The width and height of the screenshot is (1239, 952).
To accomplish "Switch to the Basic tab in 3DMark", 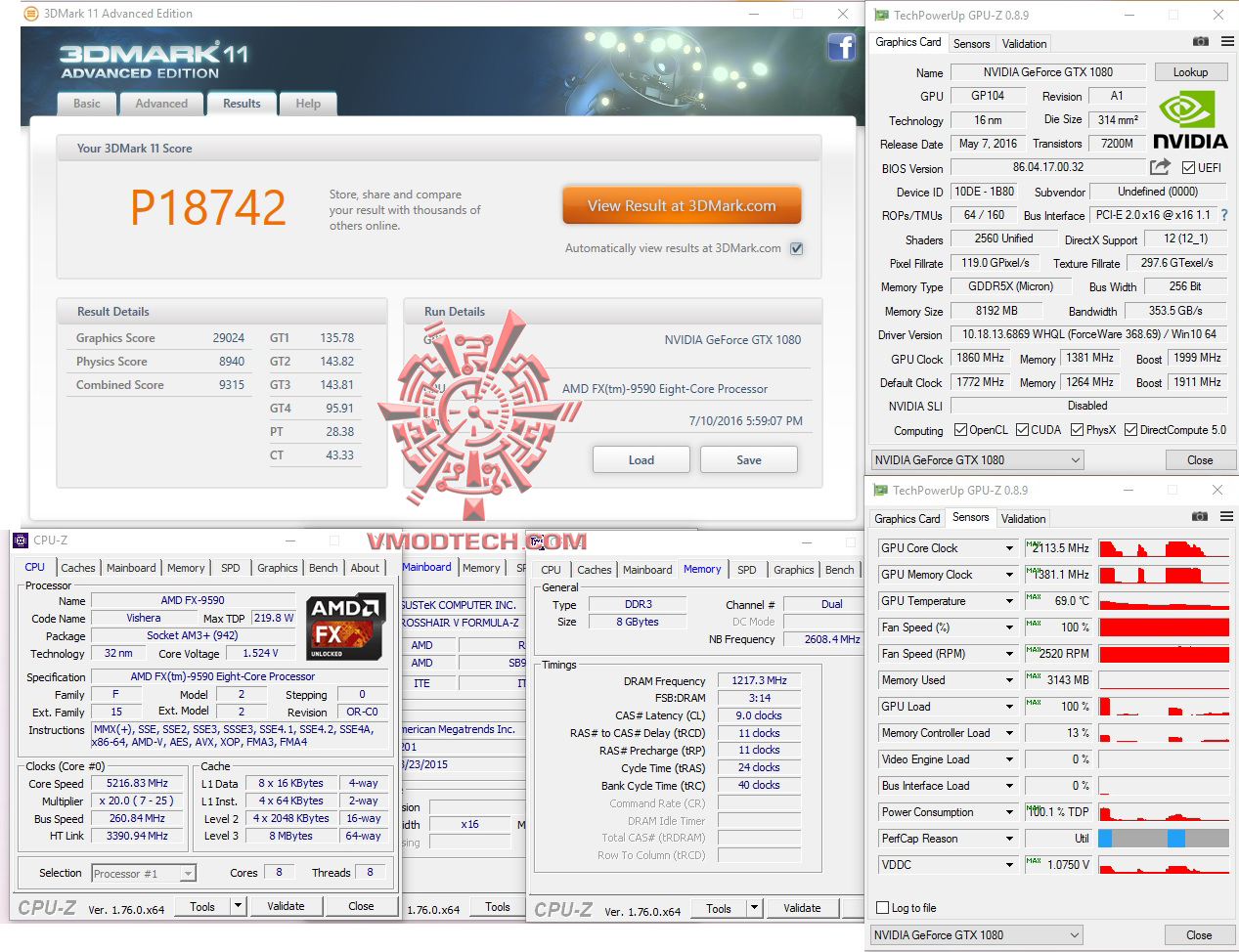I will click(x=87, y=104).
